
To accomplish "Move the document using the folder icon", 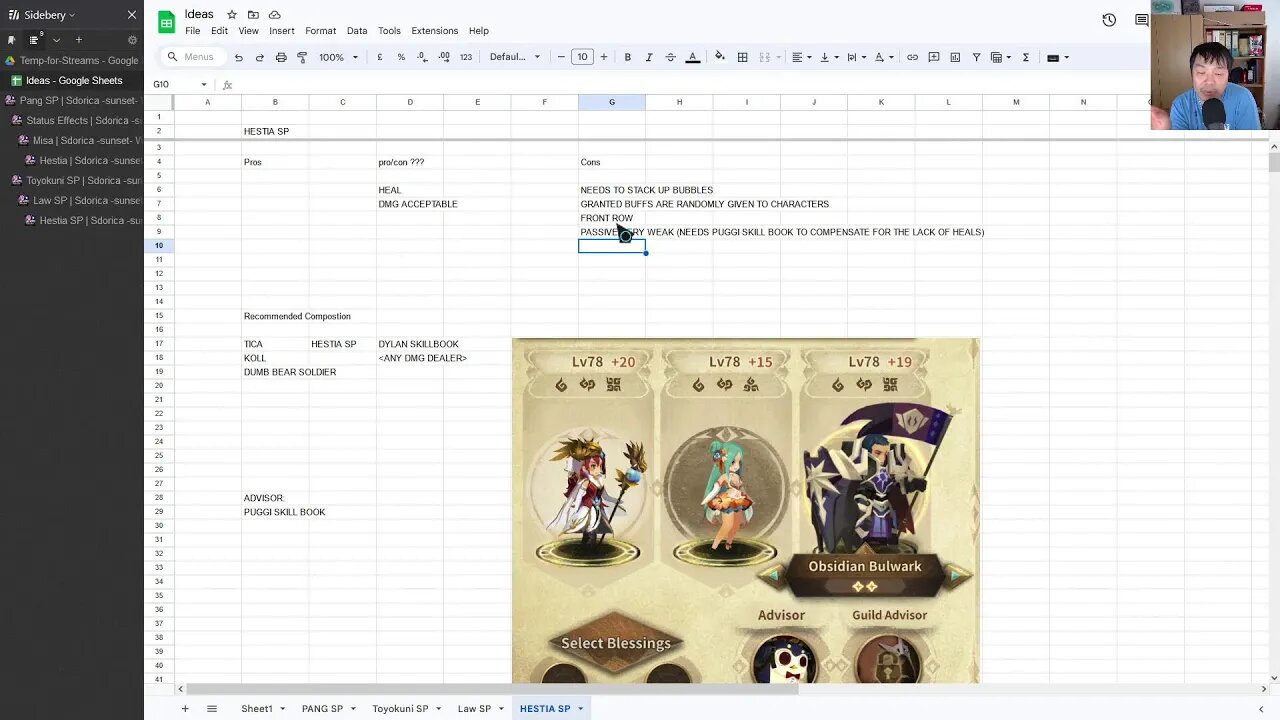I will click(x=253, y=15).
